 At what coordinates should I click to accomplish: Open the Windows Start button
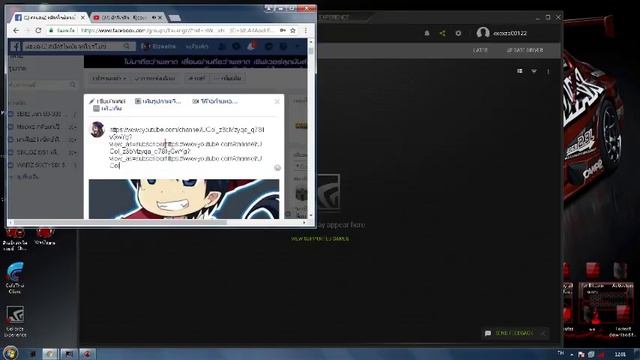tap(10, 353)
